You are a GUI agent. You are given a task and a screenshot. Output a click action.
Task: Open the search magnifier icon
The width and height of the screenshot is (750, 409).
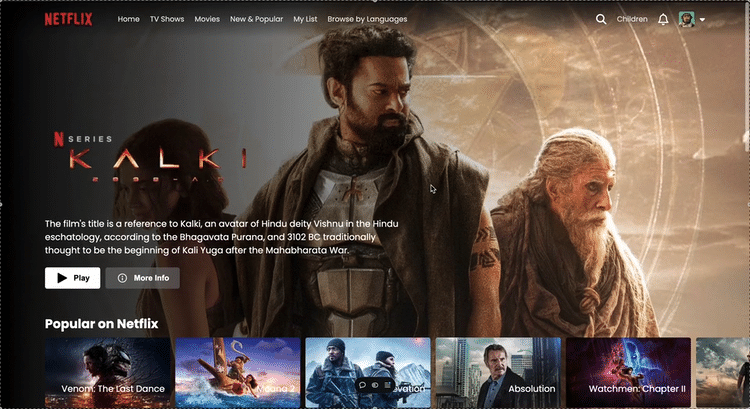601,19
